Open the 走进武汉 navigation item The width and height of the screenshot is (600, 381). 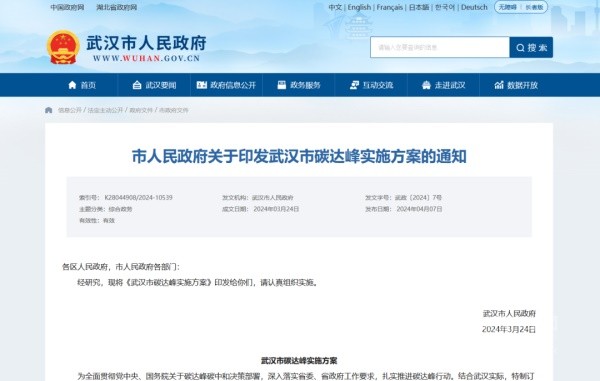[x=443, y=85]
